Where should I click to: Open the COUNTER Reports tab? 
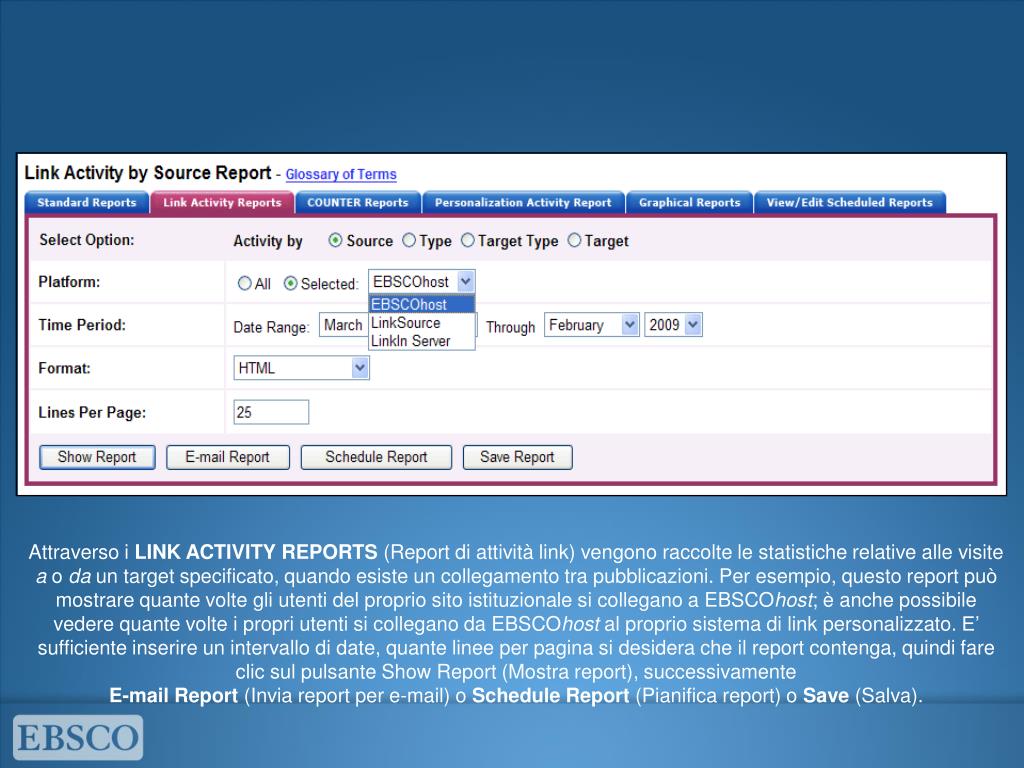[x=357, y=202]
